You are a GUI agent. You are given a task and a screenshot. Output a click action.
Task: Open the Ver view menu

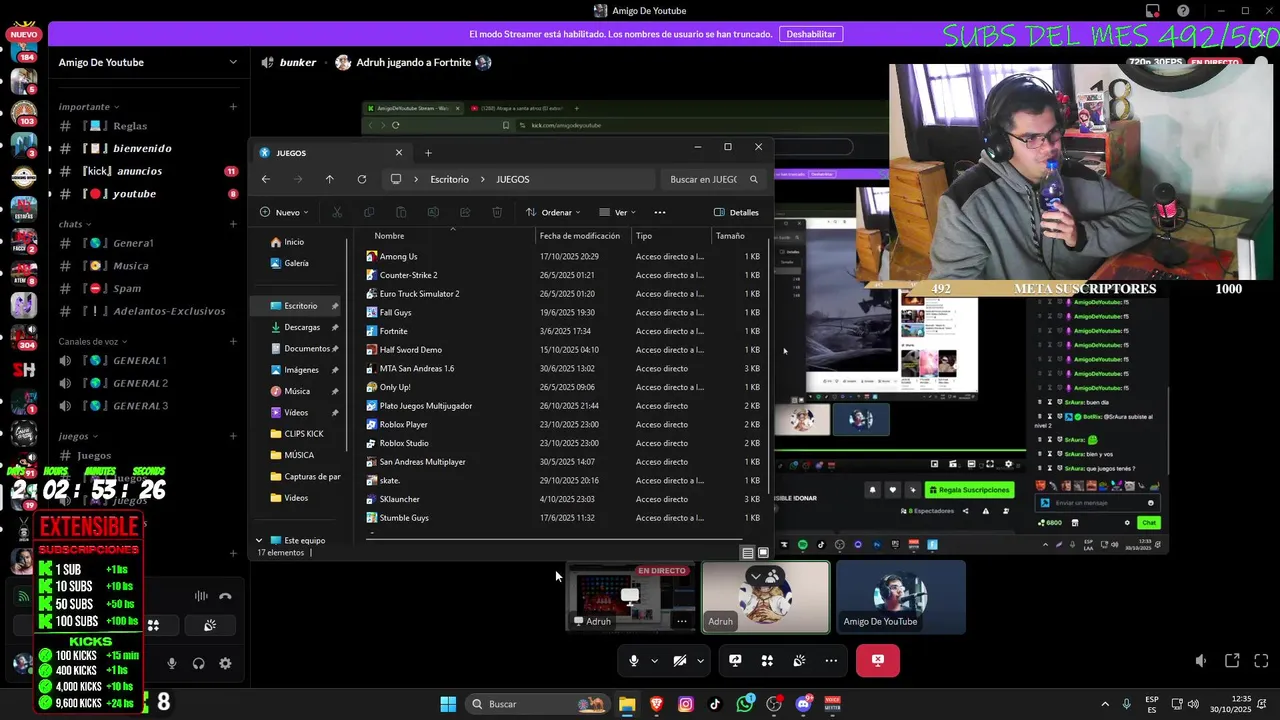pyautogui.click(x=617, y=212)
